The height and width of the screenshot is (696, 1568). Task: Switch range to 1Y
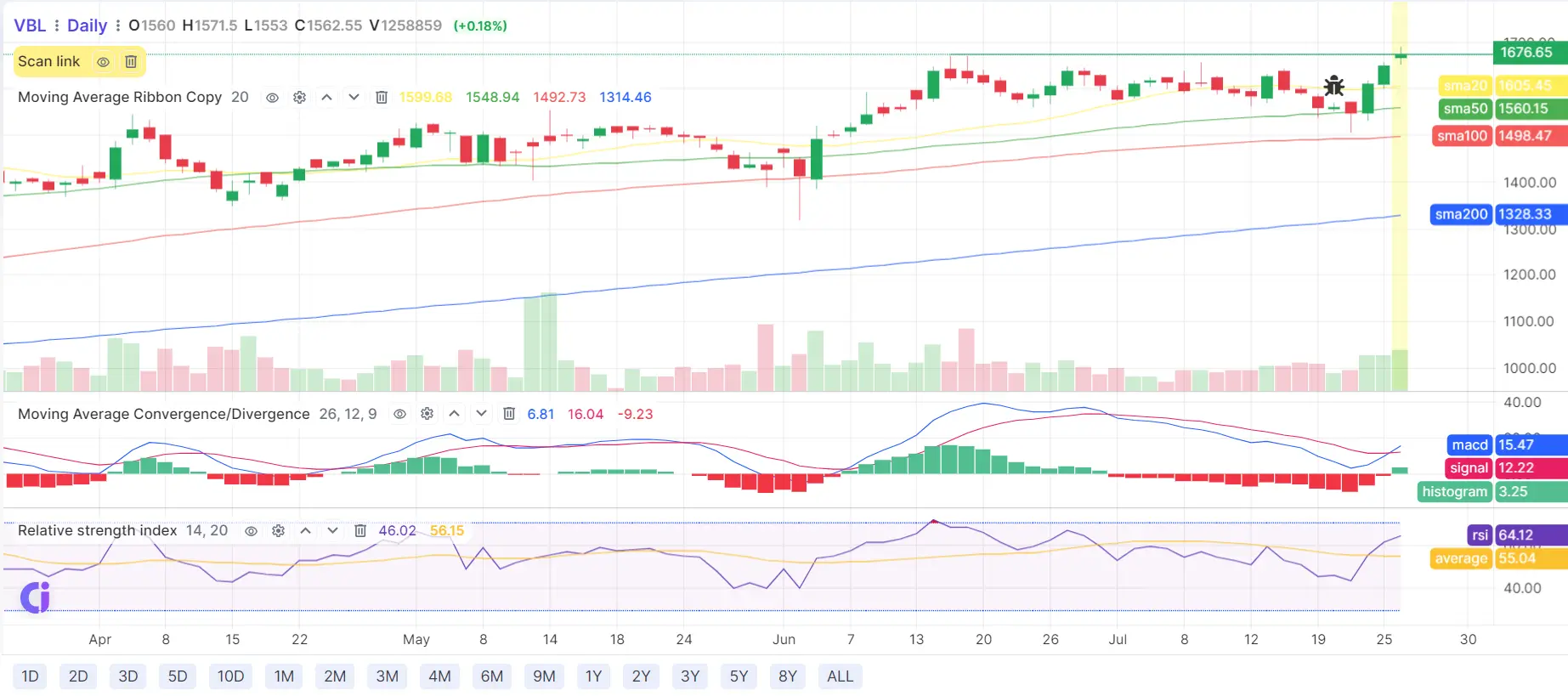pyautogui.click(x=593, y=676)
